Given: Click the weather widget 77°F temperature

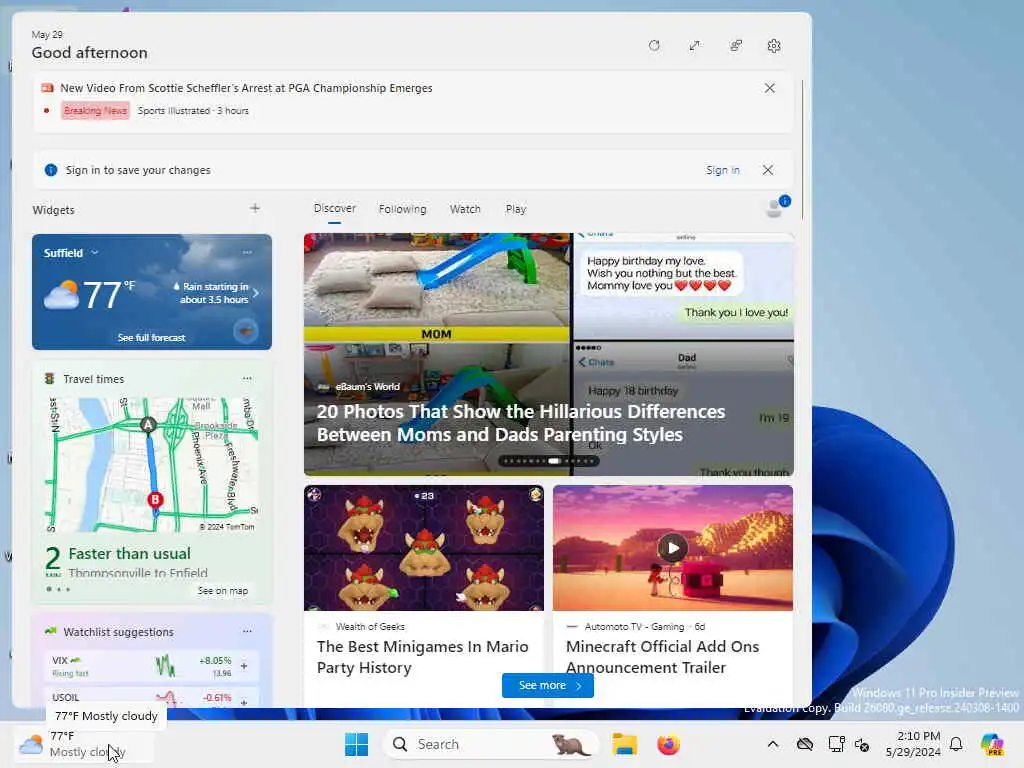Looking at the screenshot, I should (108, 295).
